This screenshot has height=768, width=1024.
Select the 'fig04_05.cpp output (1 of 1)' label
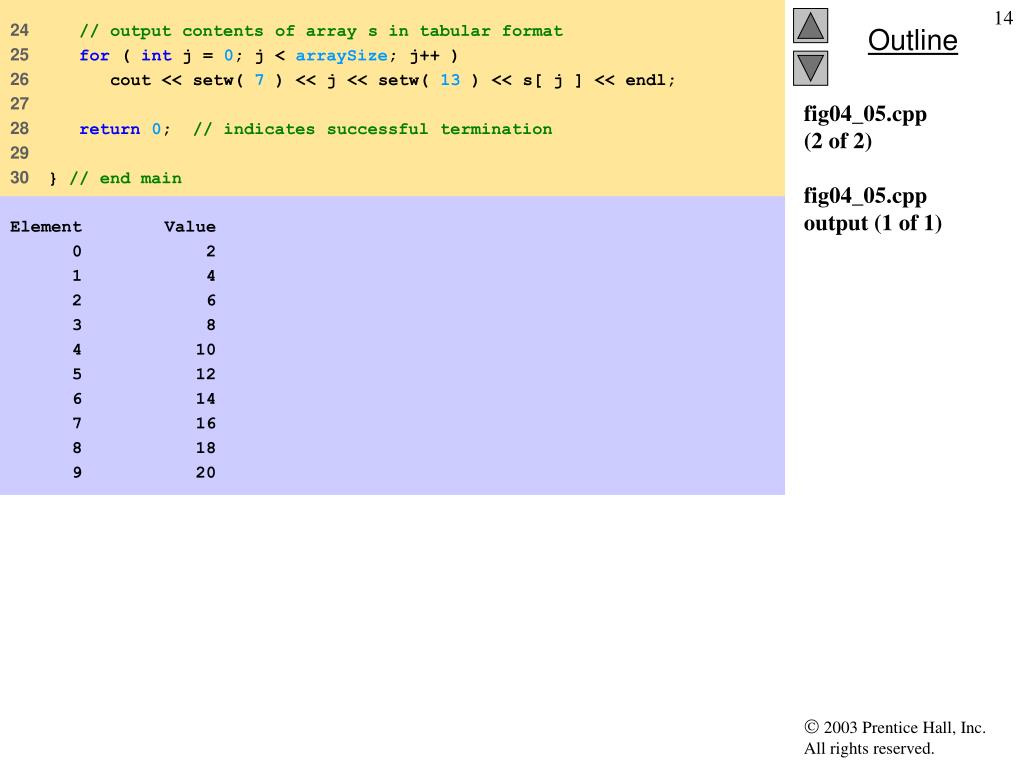(872, 209)
